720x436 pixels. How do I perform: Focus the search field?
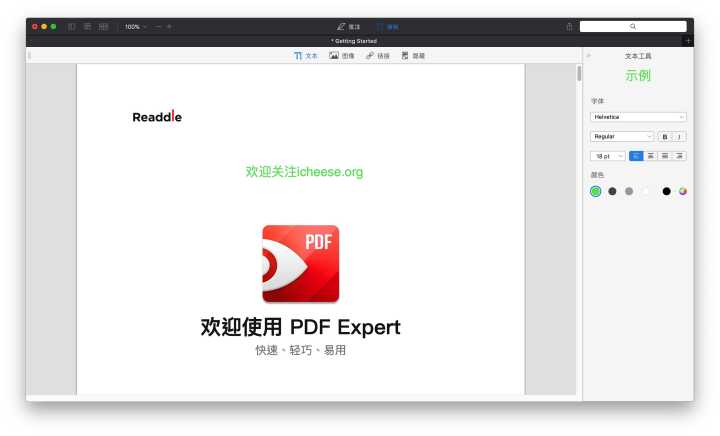(633, 27)
